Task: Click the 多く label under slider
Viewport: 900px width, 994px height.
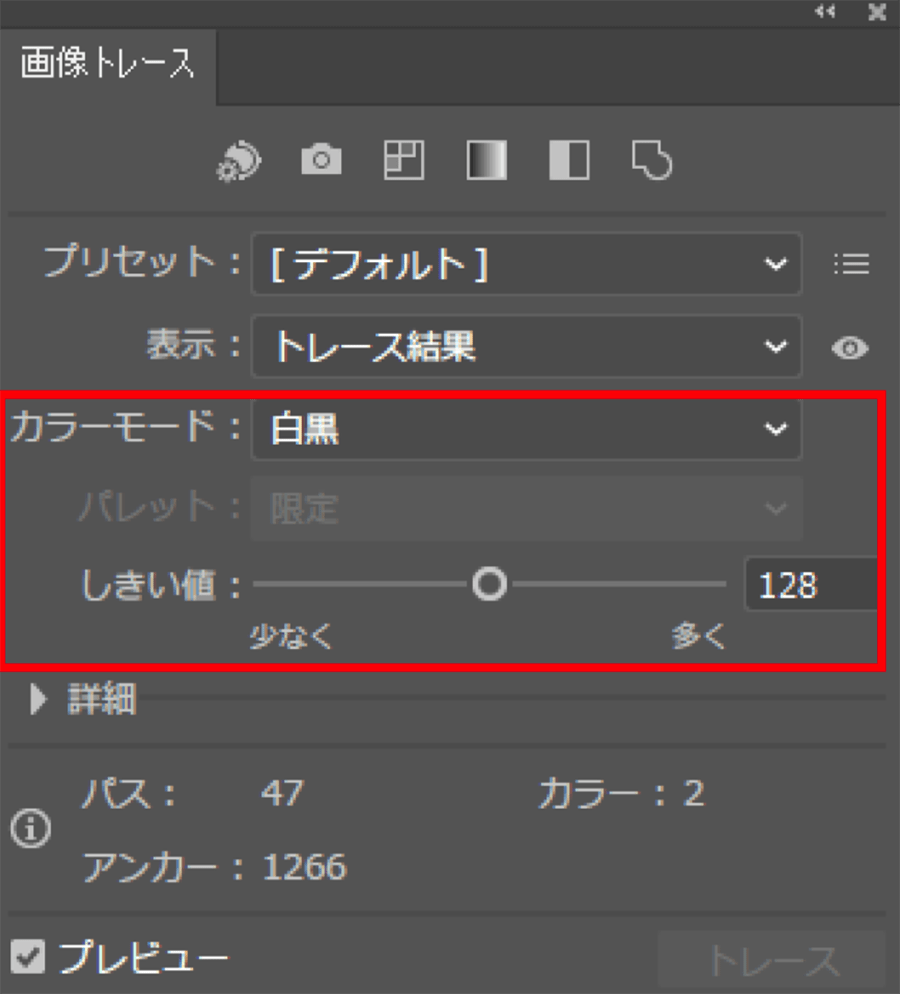Action: [x=698, y=636]
